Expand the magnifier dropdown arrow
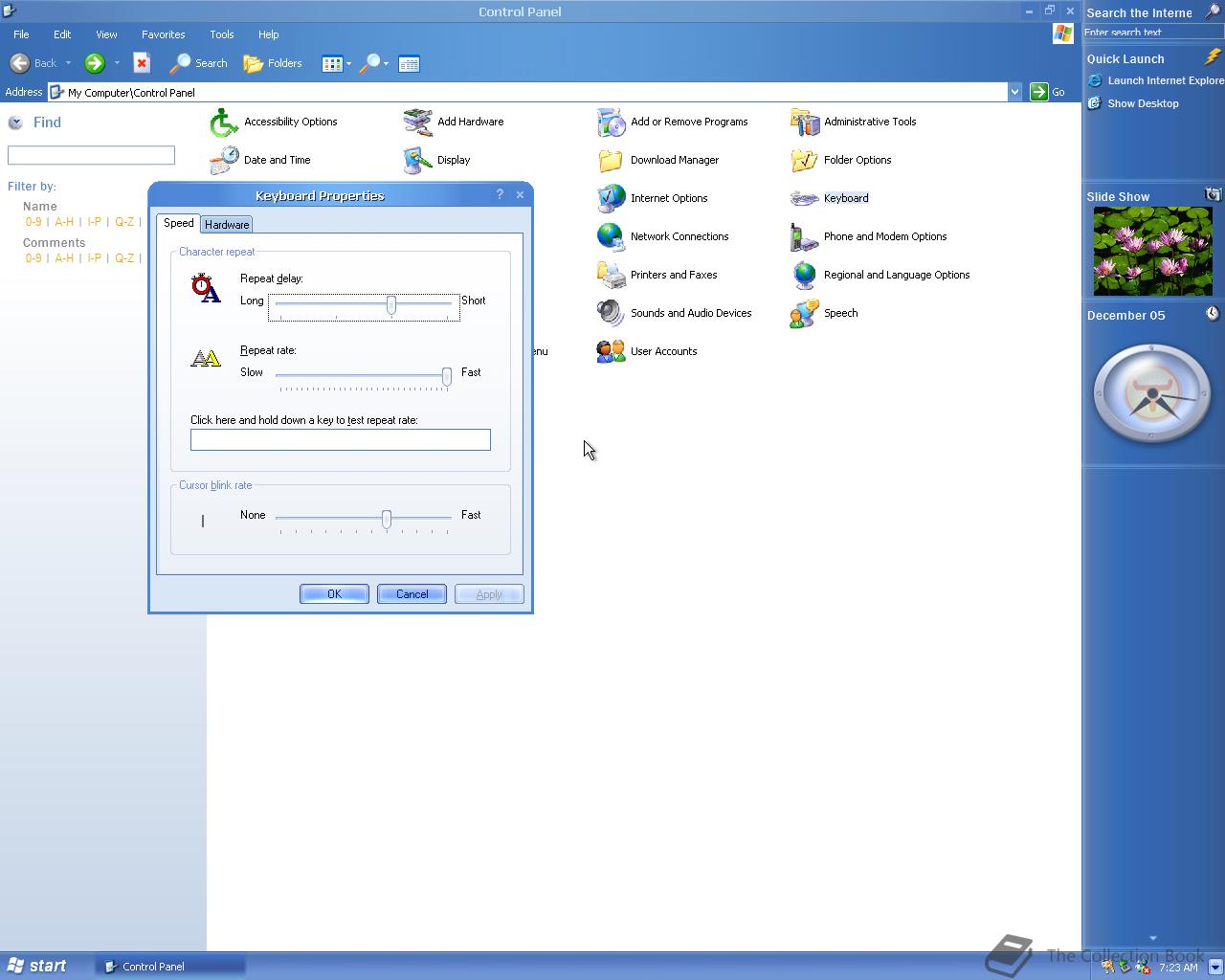The width and height of the screenshot is (1225, 980). pyautogui.click(x=386, y=64)
